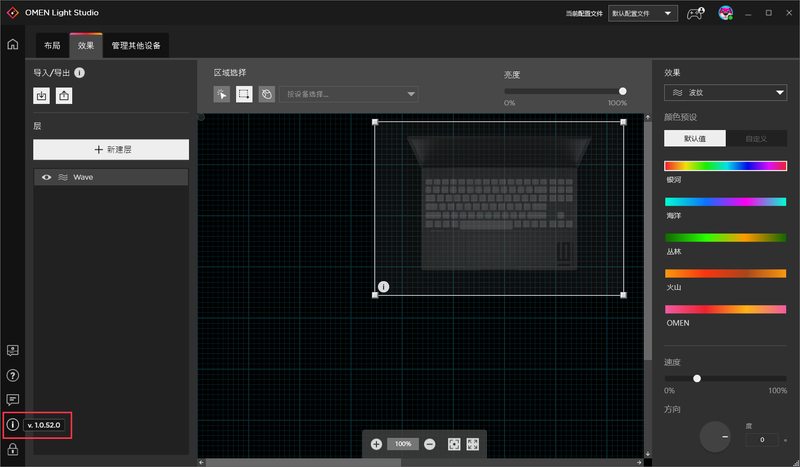
Task: Open the help question mark icon
Action: 12,375
